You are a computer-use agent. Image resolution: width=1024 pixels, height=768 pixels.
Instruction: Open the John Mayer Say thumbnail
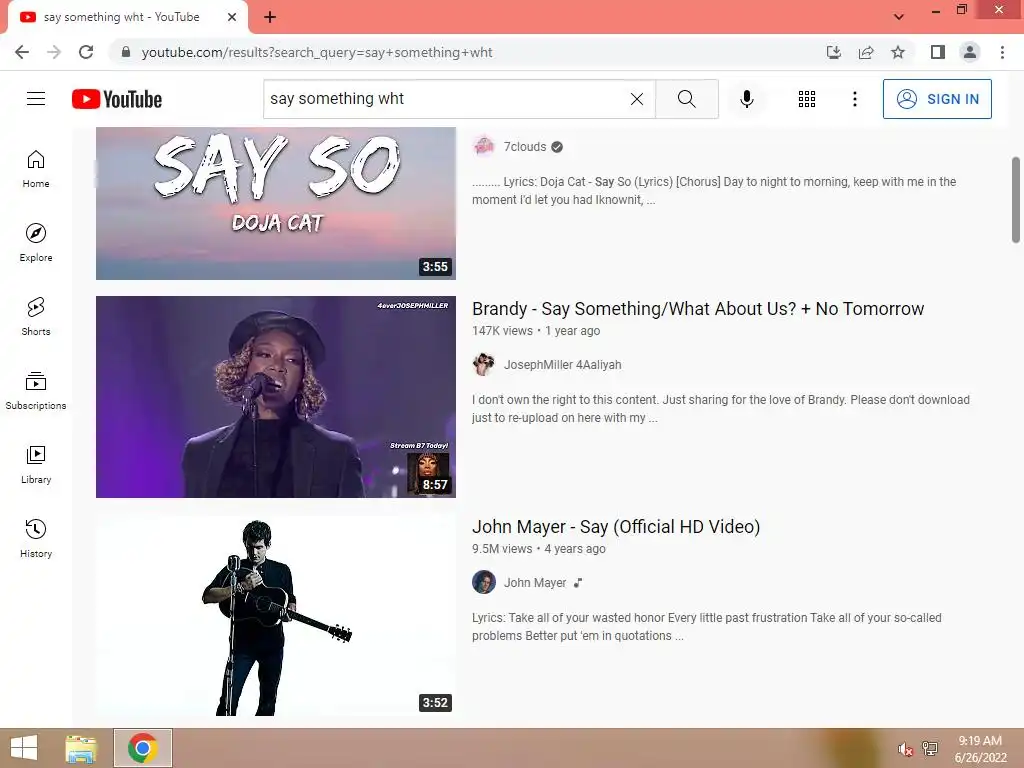tap(276, 615)
